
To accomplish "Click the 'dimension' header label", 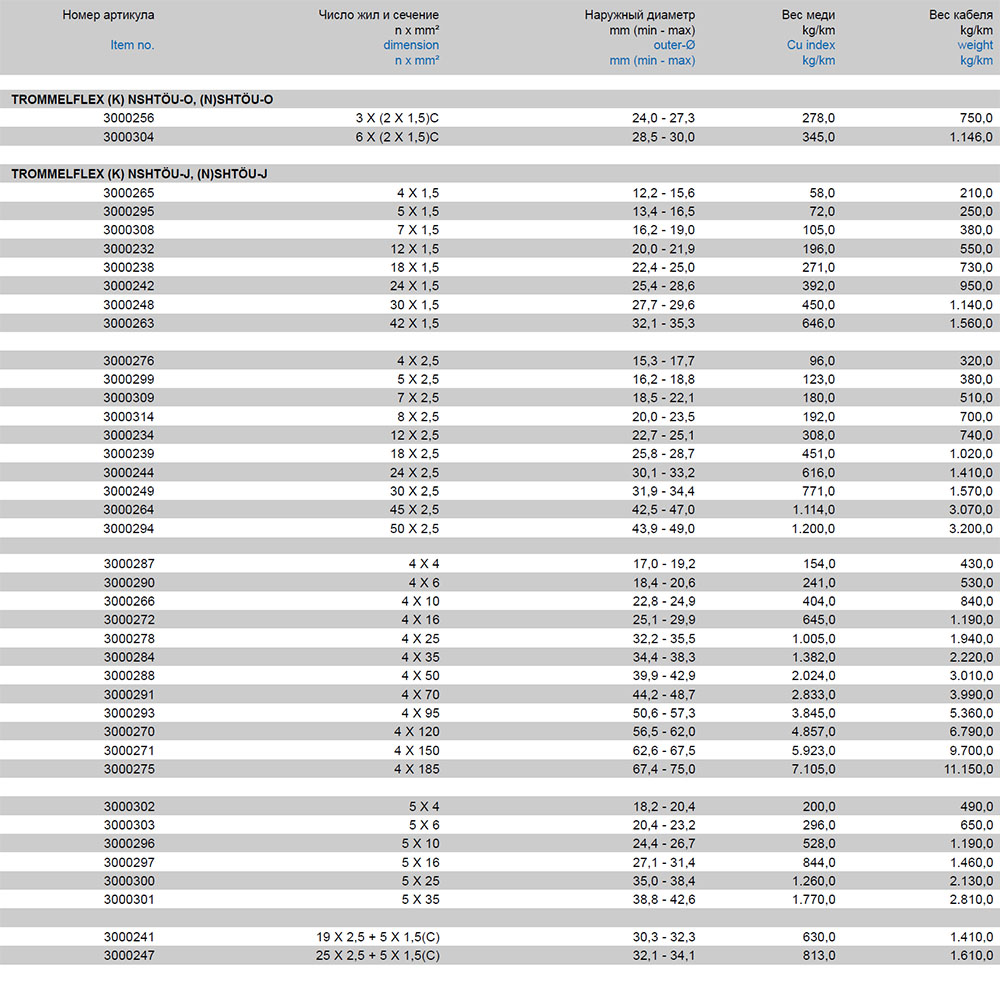I will 411,45.
